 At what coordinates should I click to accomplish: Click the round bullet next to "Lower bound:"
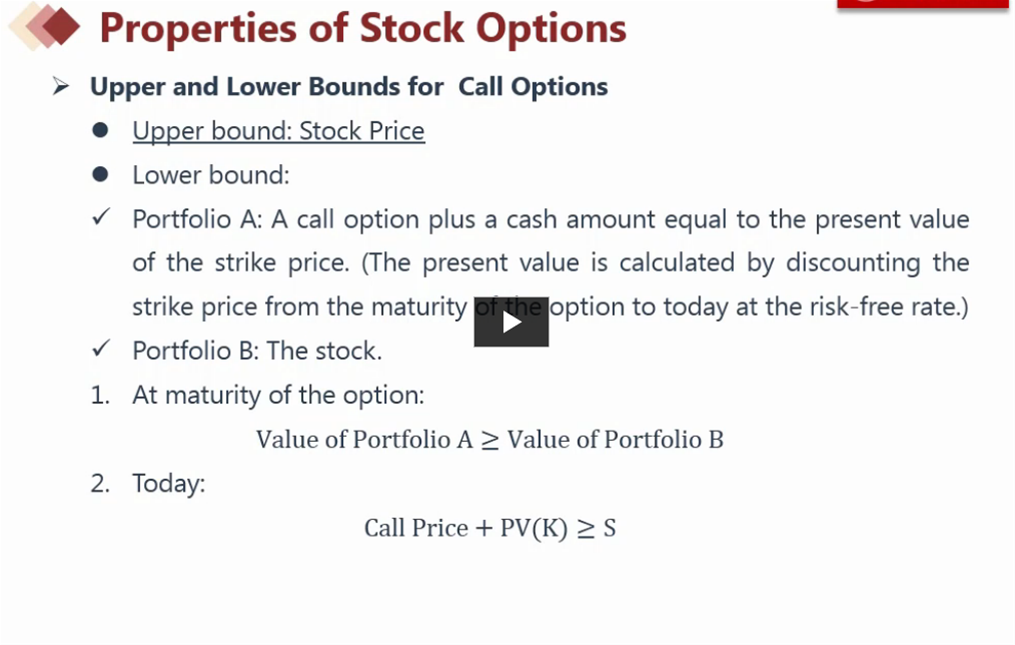[x=100, y=174]
